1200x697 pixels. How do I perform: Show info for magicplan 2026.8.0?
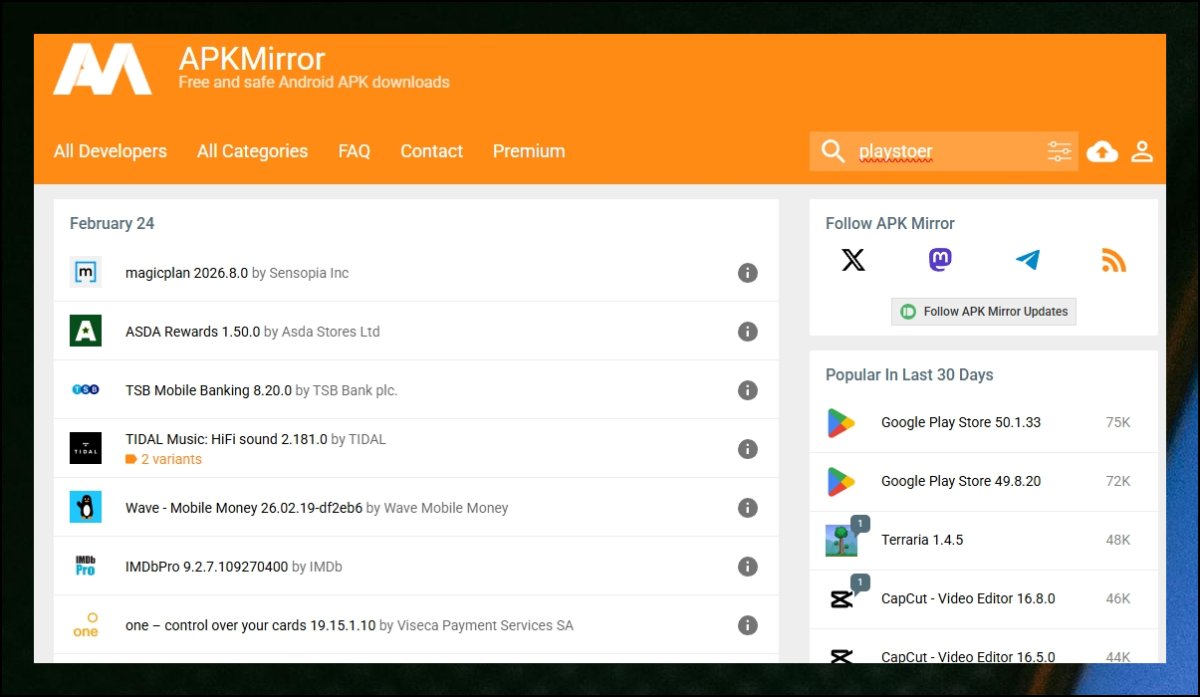[748, 273]
